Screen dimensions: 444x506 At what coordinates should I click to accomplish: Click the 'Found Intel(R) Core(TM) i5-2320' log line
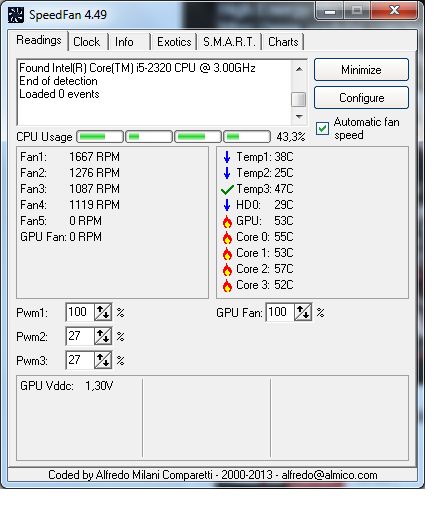coord(137,68)
